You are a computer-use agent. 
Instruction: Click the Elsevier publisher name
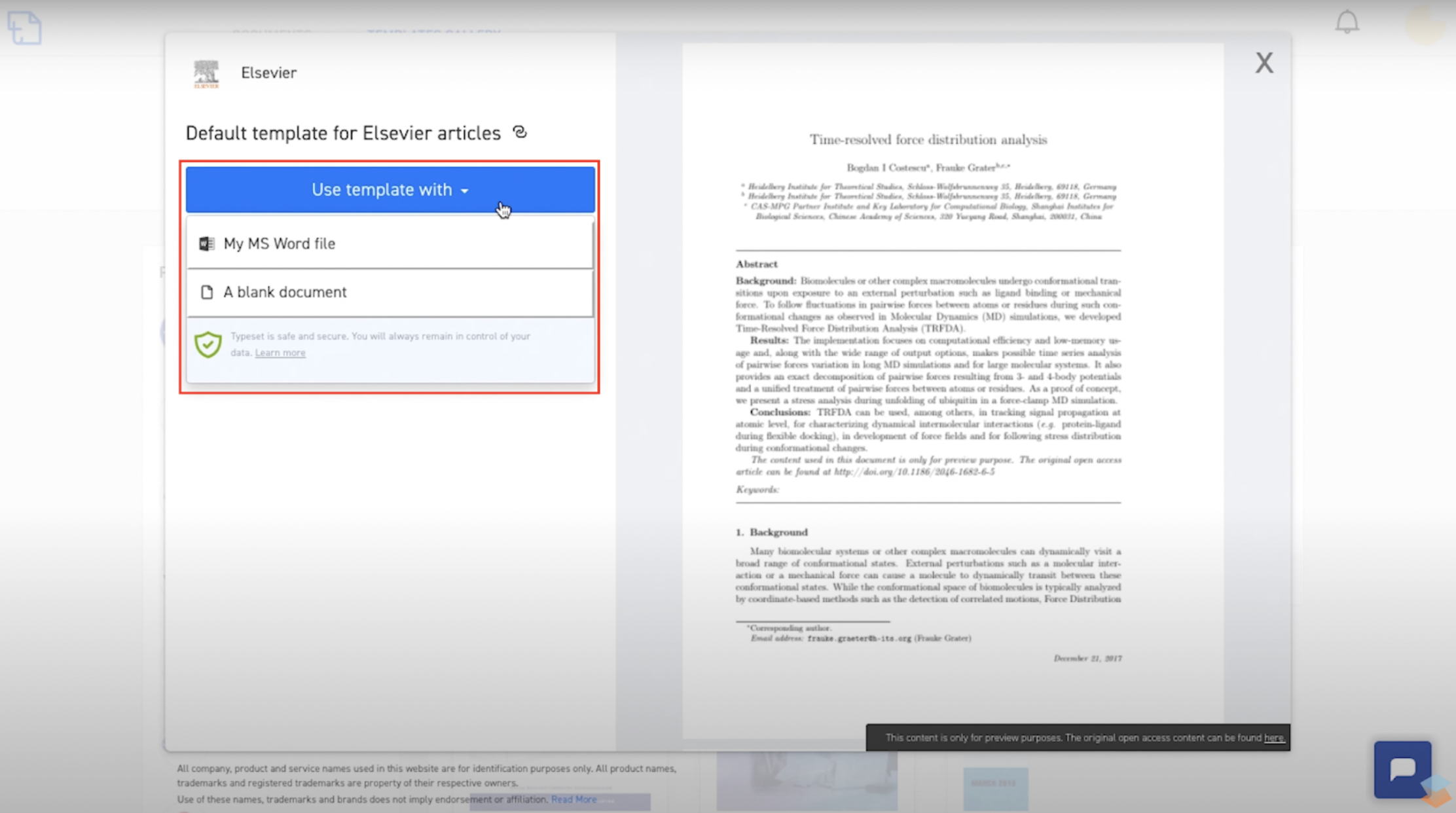point(268,73)
